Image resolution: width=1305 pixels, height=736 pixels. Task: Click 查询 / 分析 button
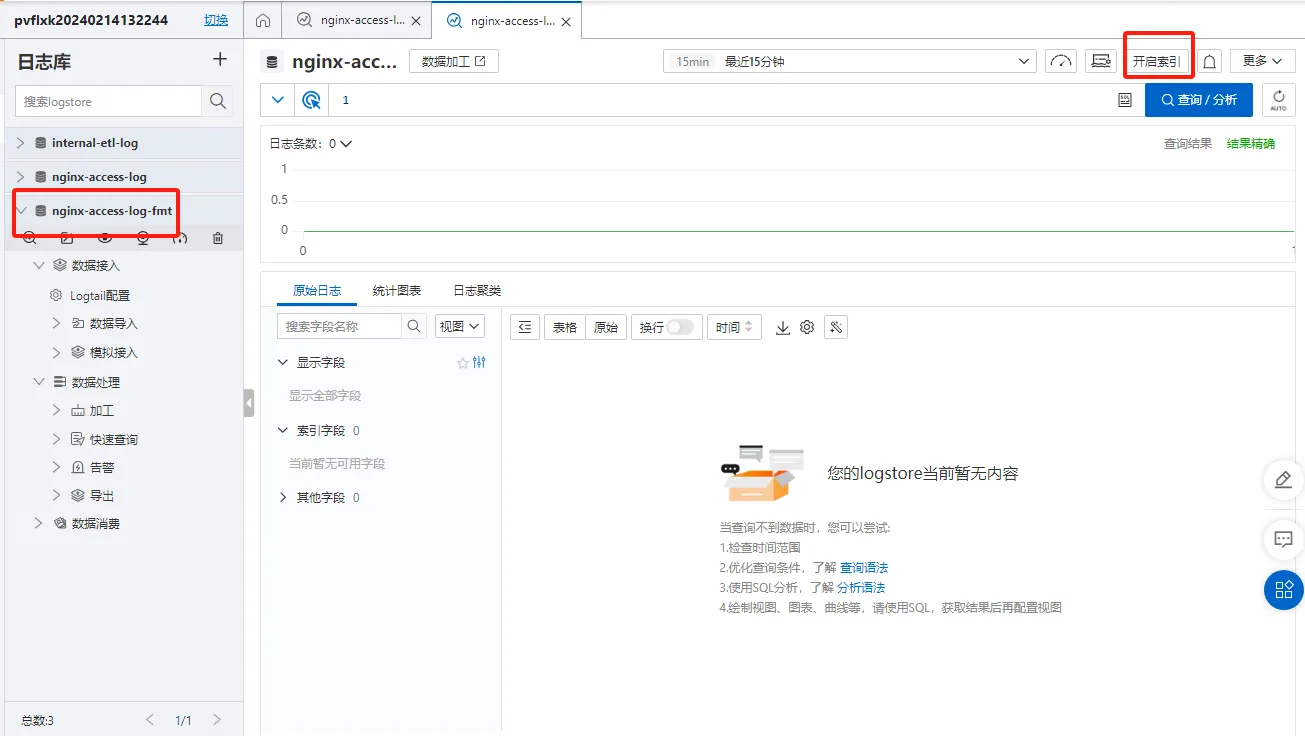(1199, 100)
